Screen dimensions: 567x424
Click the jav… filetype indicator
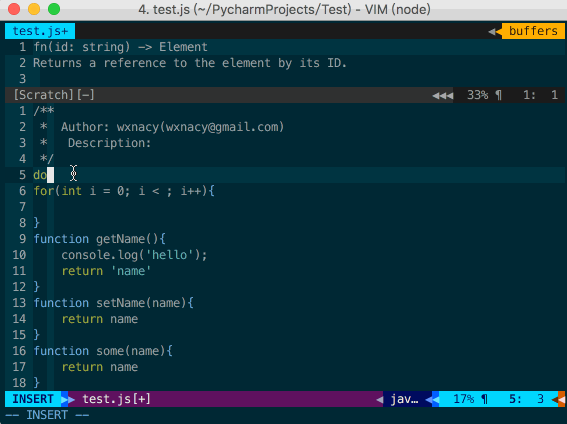(x=405, y=399)
